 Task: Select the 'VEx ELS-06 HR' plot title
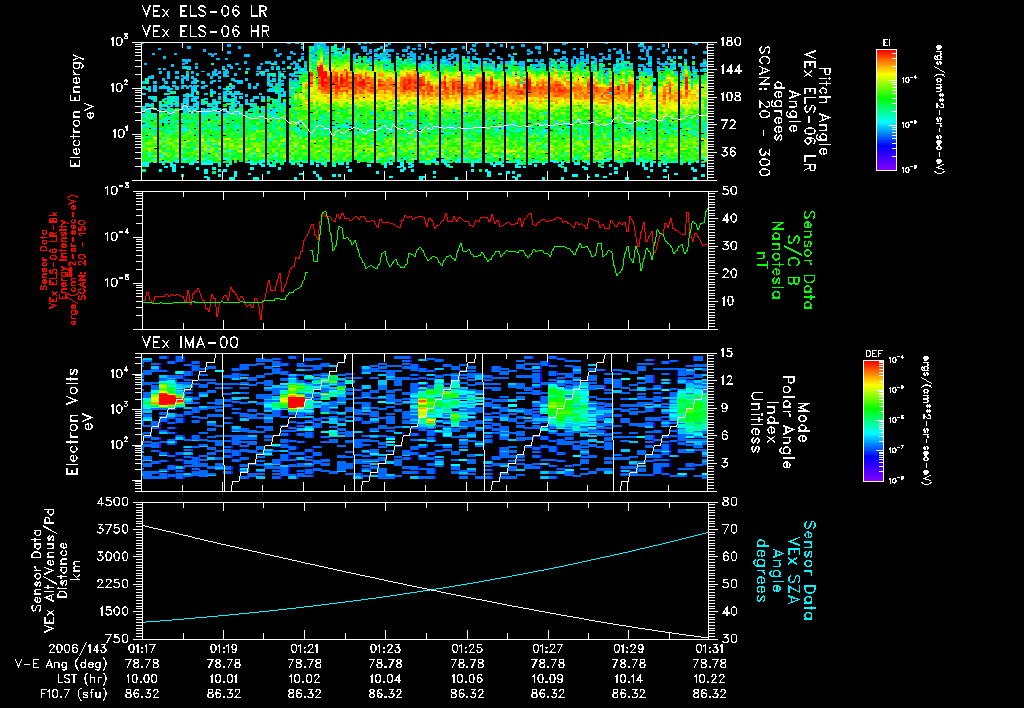pyautogui.click(x=206, y=31)
